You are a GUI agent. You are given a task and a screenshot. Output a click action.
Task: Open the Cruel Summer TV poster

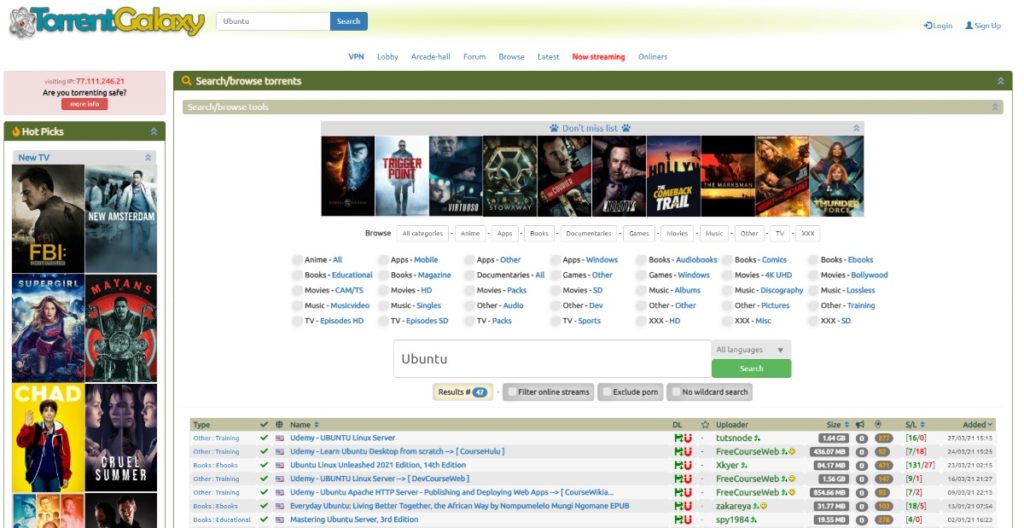point(121,437)
